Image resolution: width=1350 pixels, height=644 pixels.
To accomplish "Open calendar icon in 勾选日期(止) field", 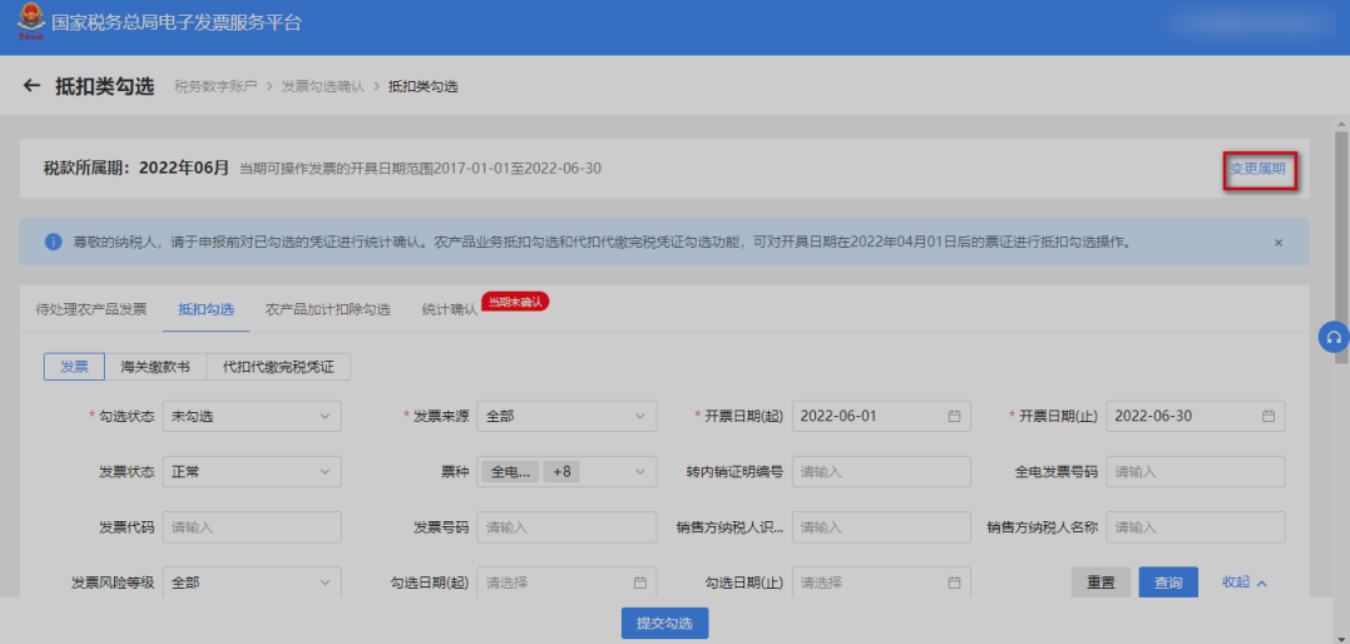I will pos(954,582).
